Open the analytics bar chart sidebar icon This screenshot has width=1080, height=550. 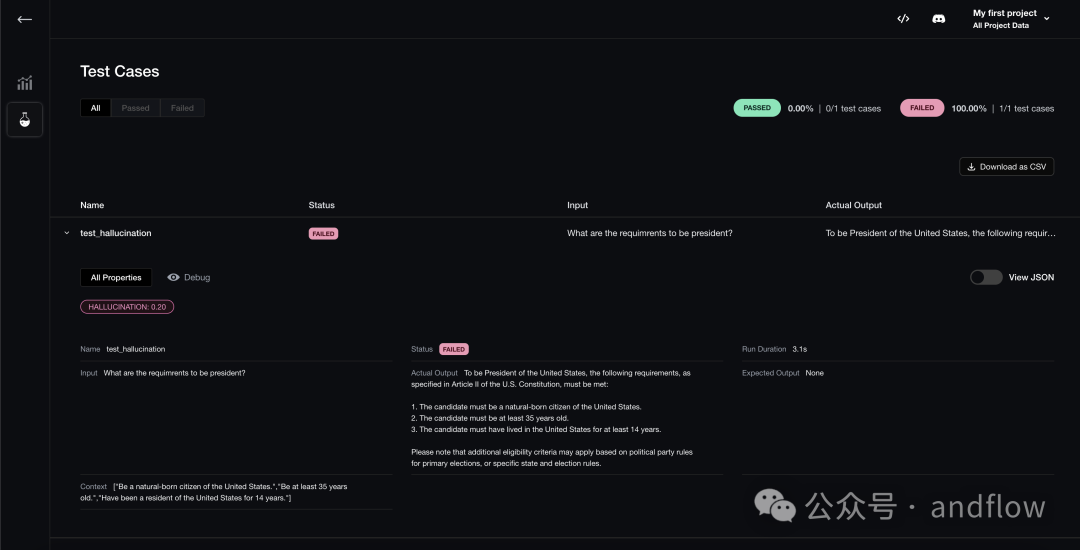[25, 83]
